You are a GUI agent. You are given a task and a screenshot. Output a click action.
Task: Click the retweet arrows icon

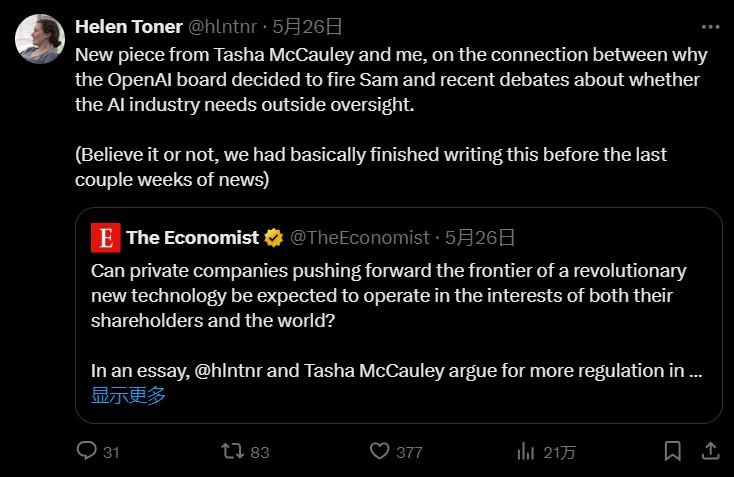232,451
